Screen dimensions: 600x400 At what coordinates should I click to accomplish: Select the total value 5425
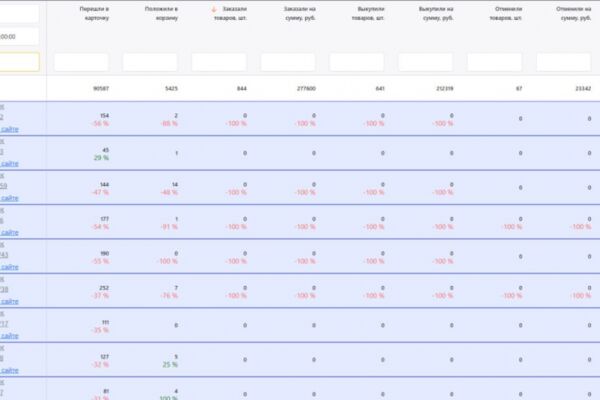pyautogui.click(x=171, y=88)
